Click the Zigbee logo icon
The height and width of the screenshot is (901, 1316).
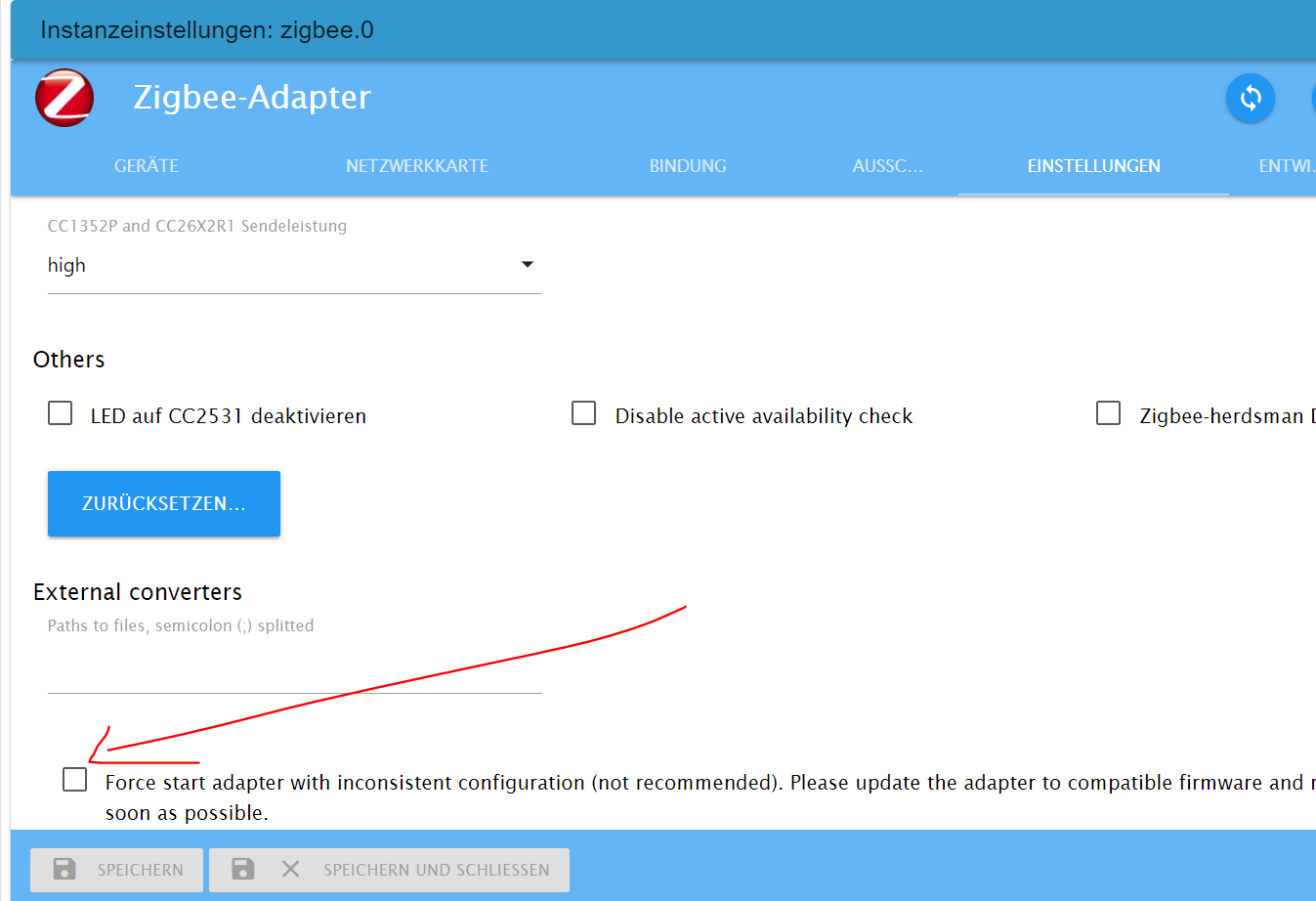[64, 98]
